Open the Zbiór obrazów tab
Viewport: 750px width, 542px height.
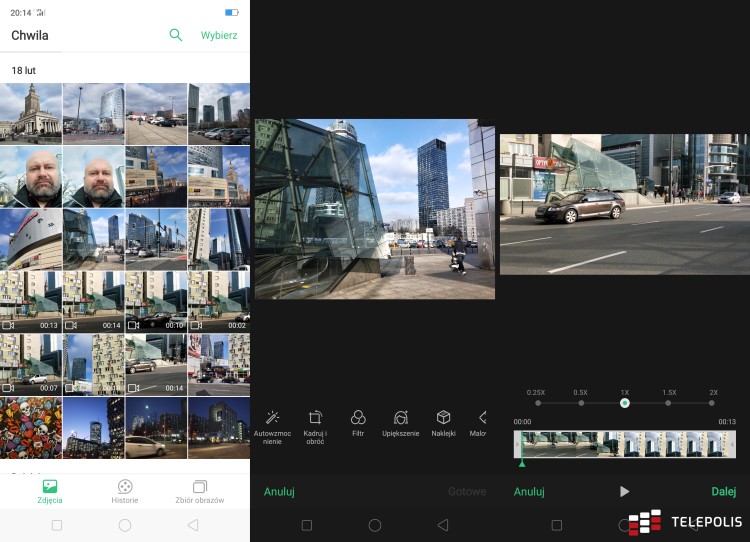coord(199,491)
